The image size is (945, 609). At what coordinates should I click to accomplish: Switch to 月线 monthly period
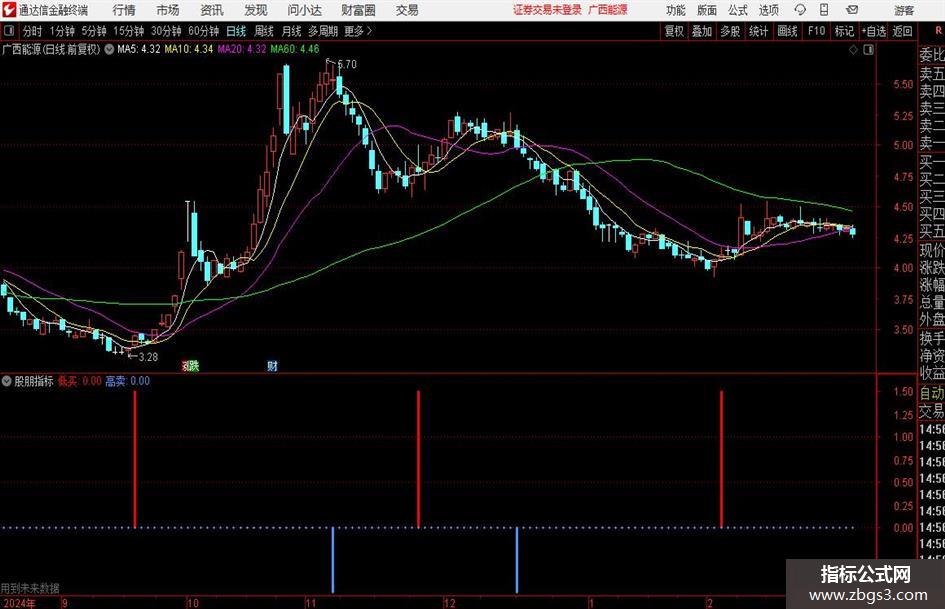click(x=292, y=31)
